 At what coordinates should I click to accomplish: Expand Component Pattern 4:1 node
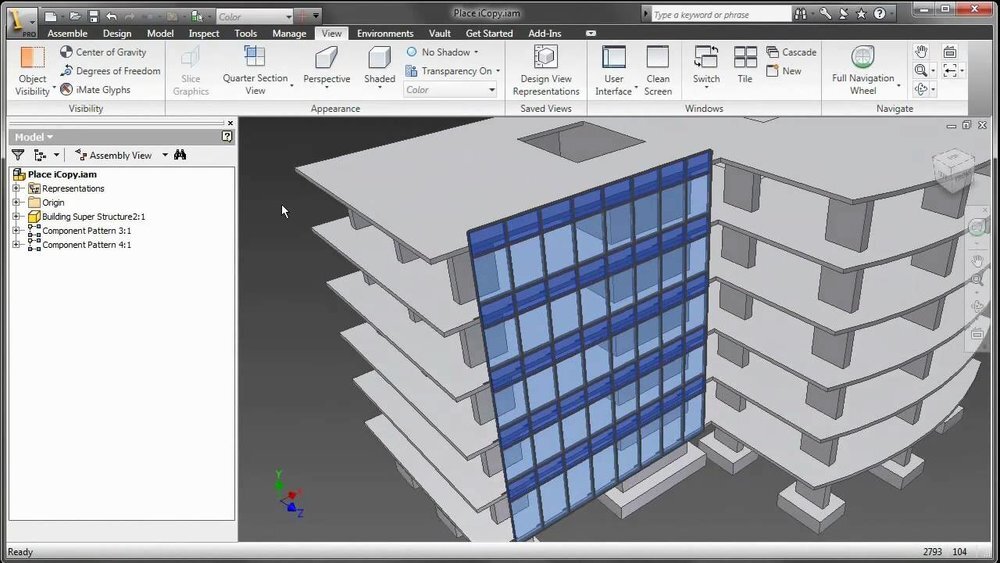click(x=17, y=244)
